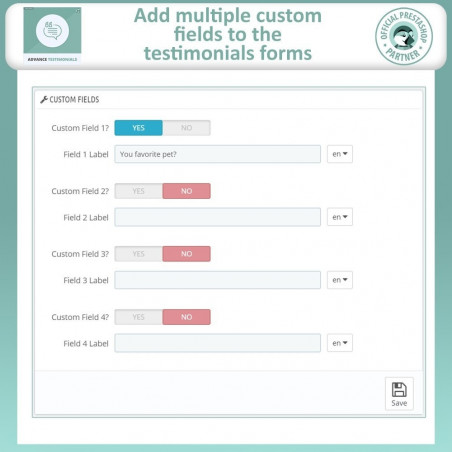Click YES on Custom Field 1

(x=139, y=128)
